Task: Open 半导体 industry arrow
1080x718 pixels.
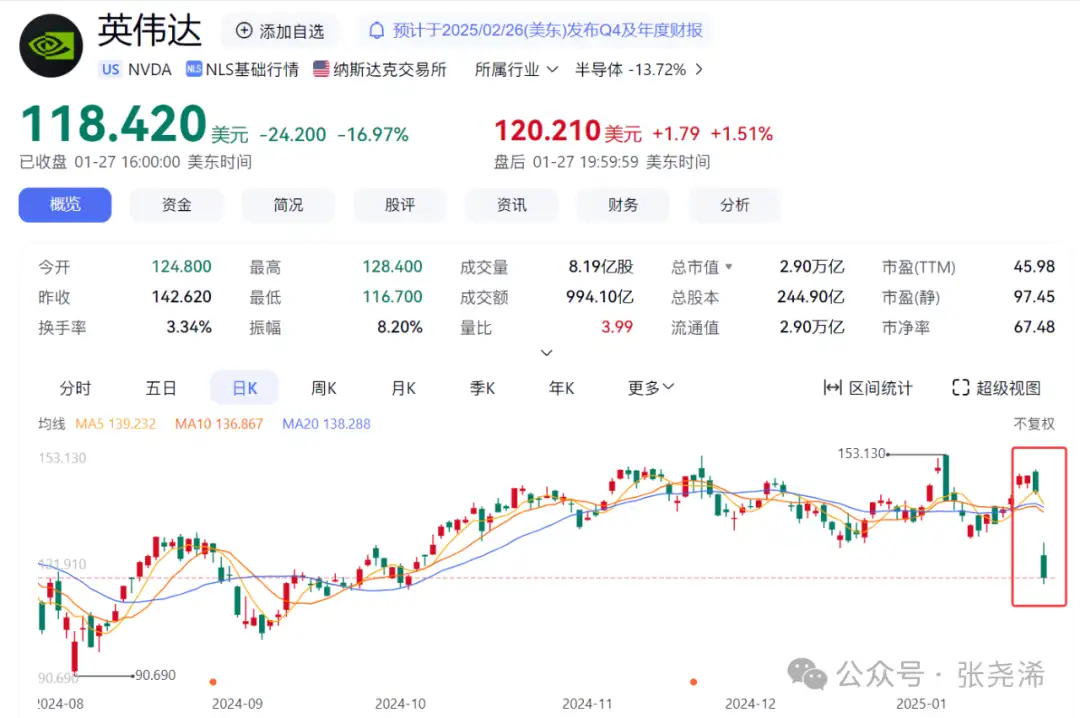Action: click(699, 70)
